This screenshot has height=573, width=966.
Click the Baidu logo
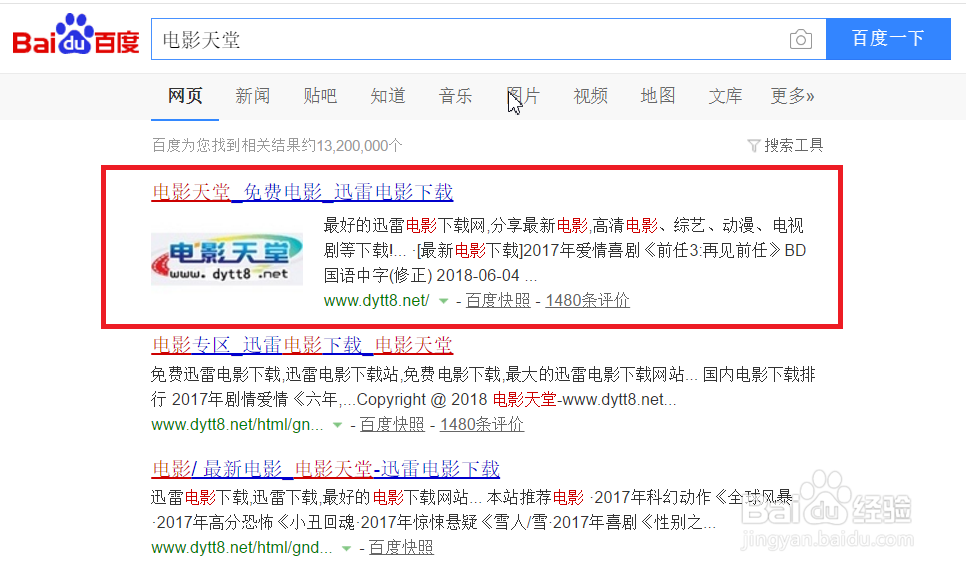76,35
